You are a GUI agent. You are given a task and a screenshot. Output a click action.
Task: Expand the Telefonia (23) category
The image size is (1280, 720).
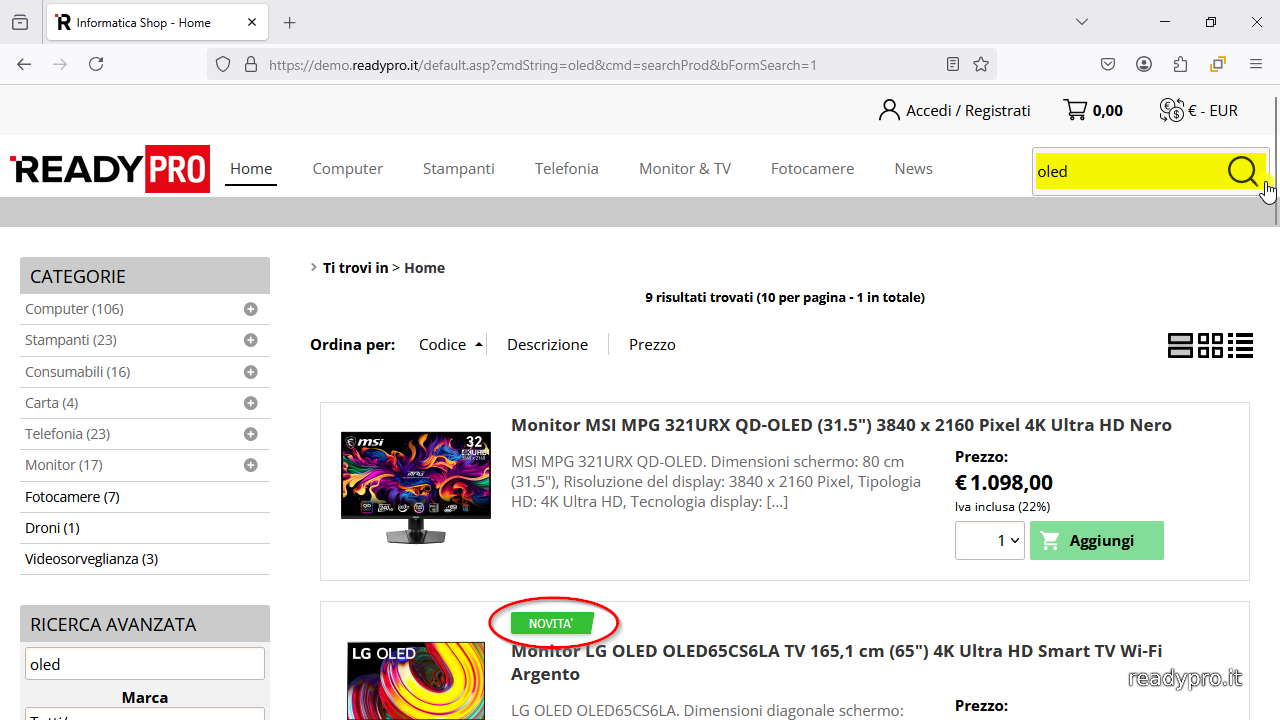[x=251, y=434]
